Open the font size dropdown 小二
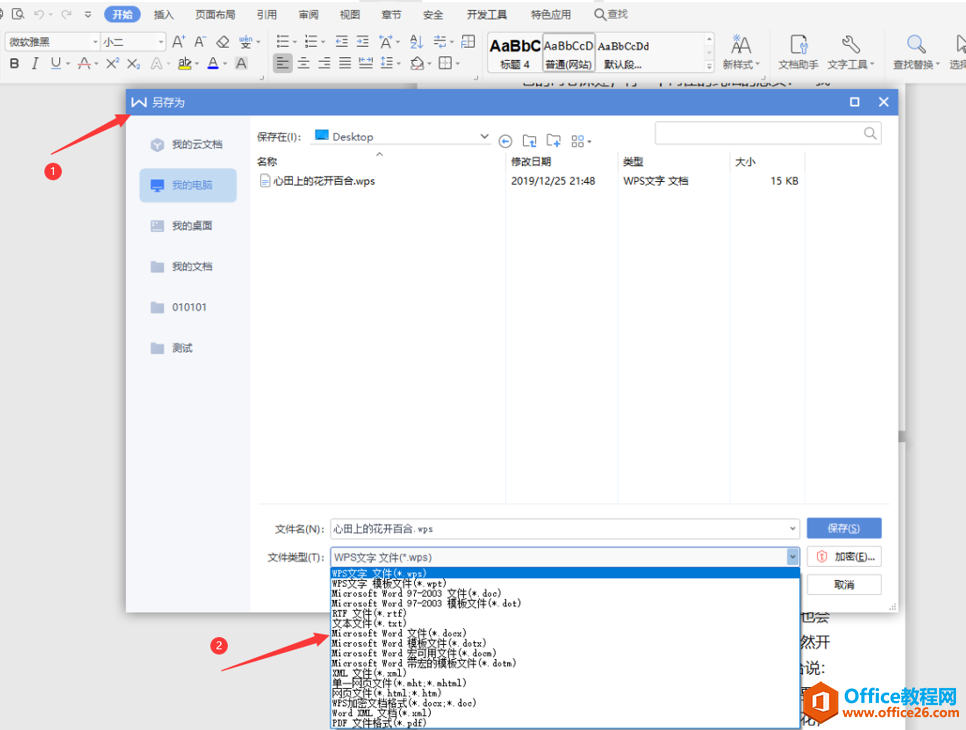Image resolution: width=966 pixels, height=730 pixels. pos(161,41)
